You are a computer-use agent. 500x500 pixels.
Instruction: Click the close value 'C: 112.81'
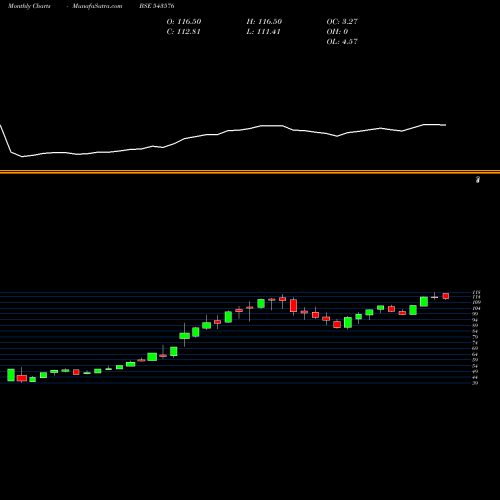pyautogui.click(x=183, y=32)
